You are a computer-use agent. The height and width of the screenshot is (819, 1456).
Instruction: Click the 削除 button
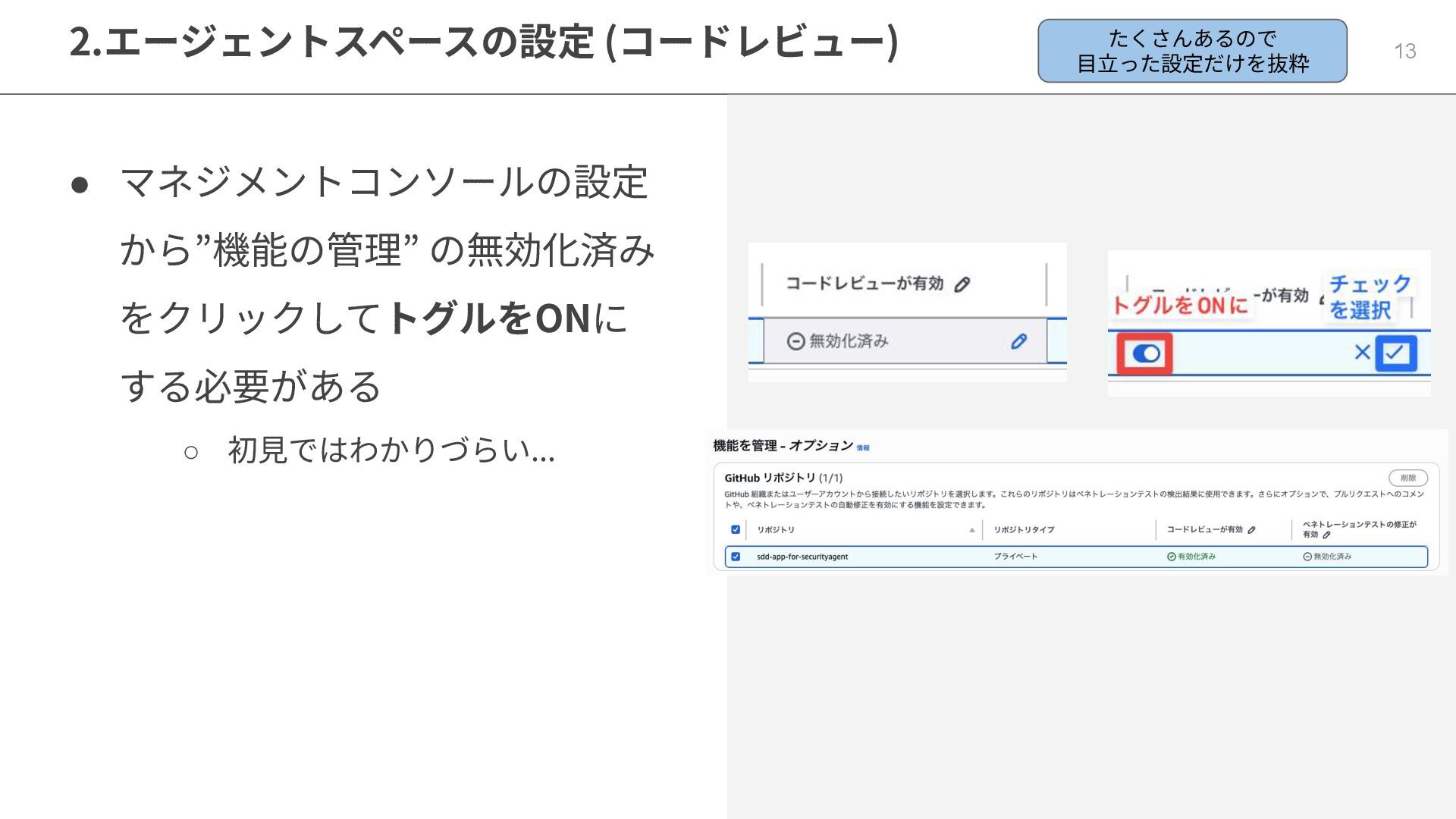tap(1407, 478)
